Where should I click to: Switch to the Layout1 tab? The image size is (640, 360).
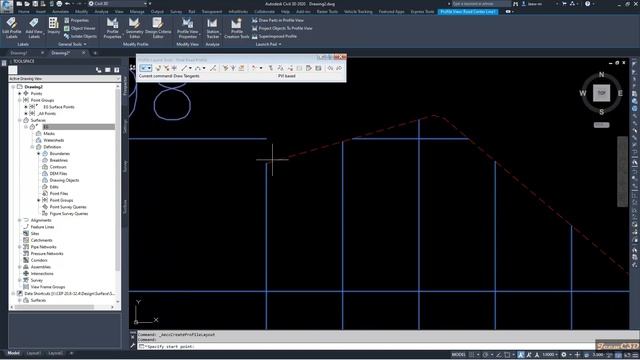[34, 353]
